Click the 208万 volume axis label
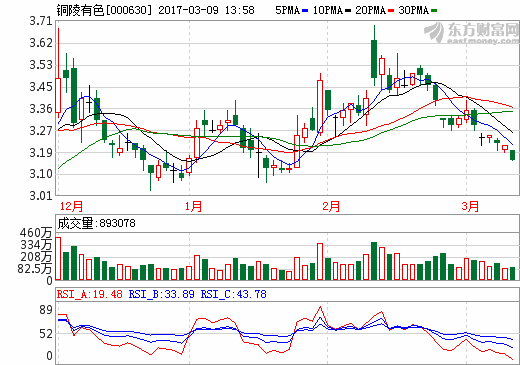Image resolution: width=520 pixels, height=365 pixels. (x=36, y=257)
